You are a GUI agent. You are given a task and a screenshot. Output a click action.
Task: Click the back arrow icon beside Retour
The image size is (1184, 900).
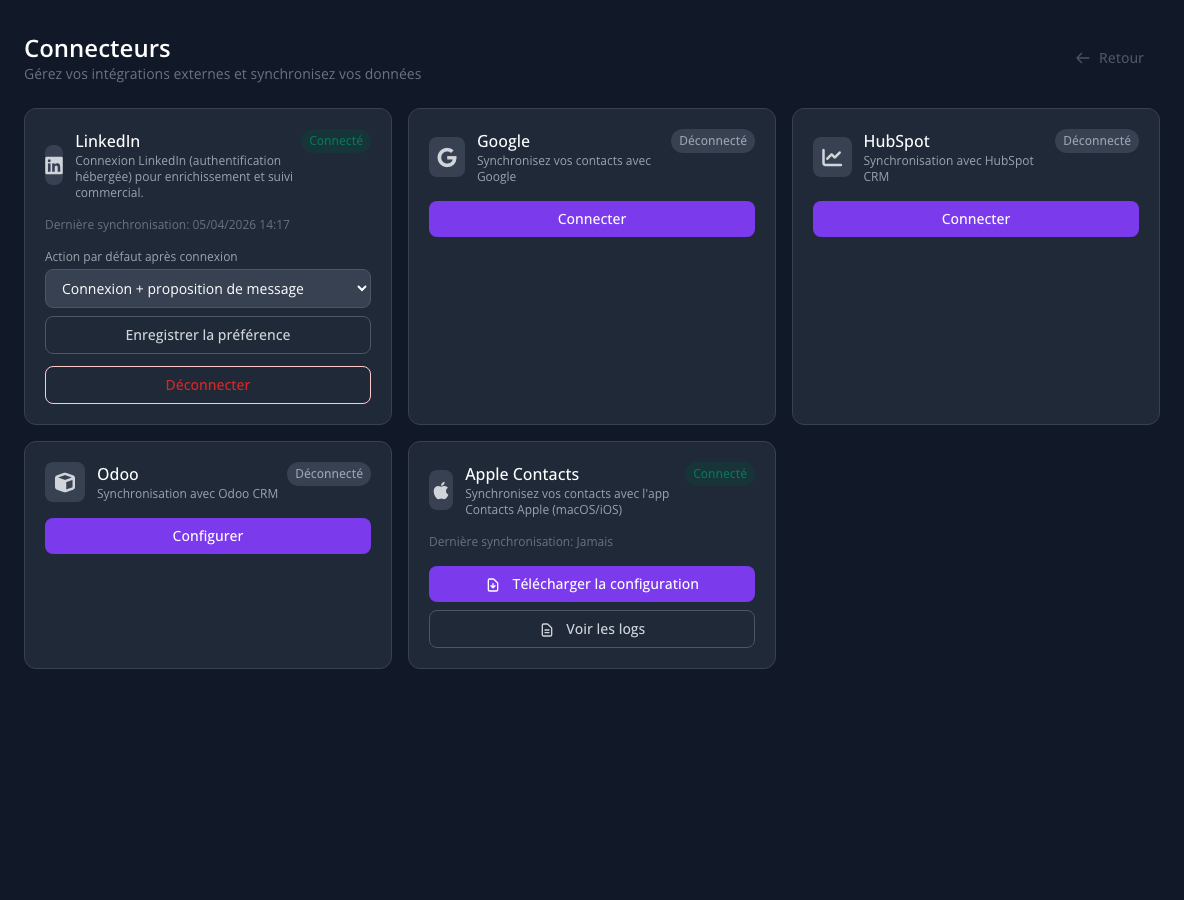1083,58
